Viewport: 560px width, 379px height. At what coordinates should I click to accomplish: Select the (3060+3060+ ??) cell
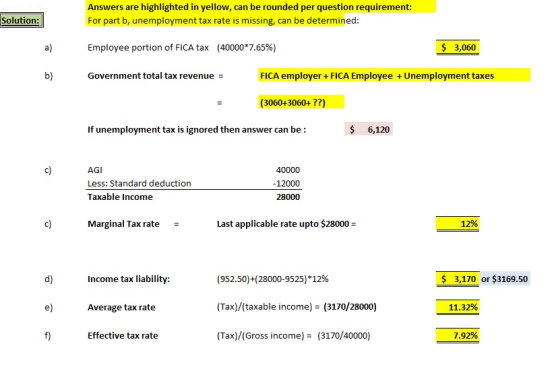coord(301,103)
